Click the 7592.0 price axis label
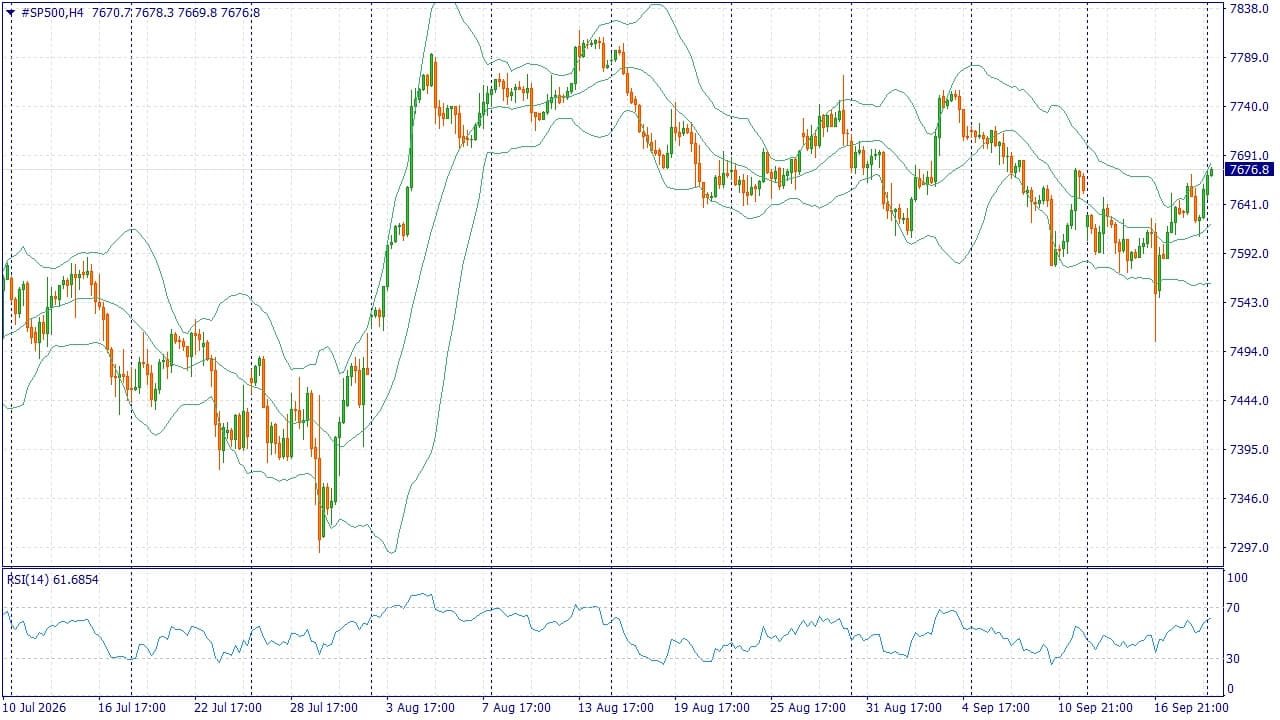1280x720 pixels. coord(1249,254)
